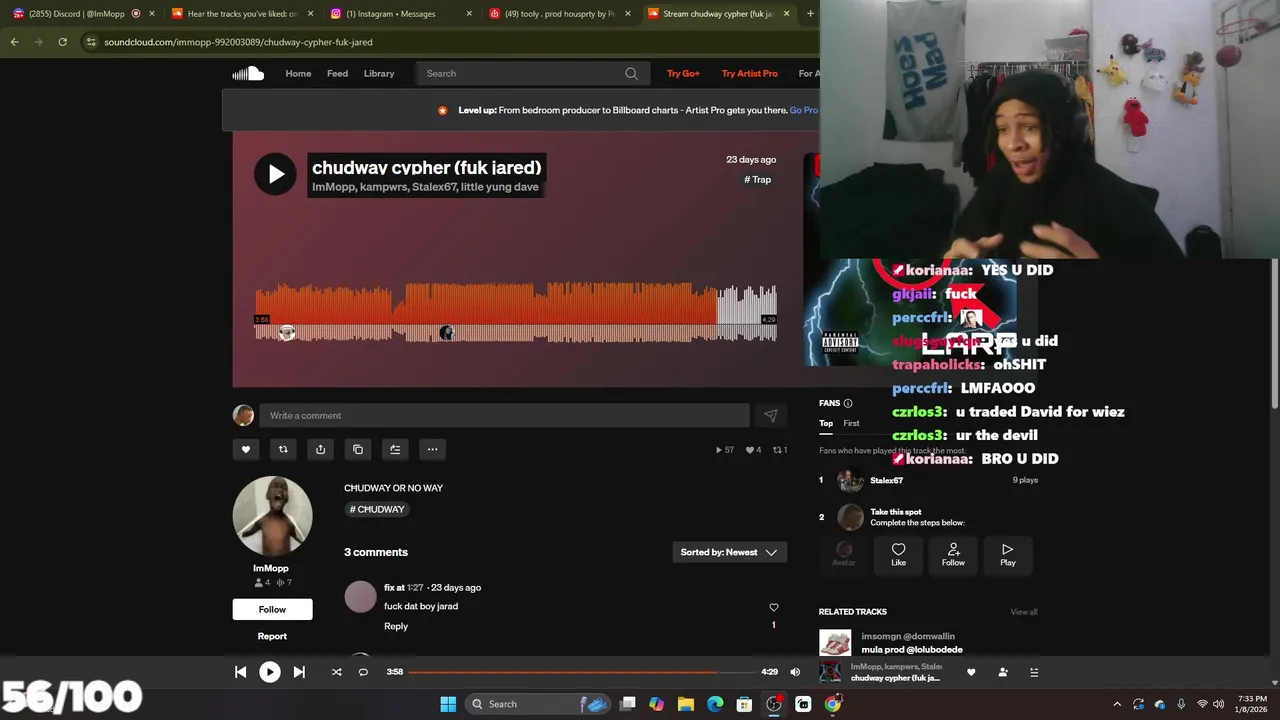Seek on the bottom player progress bar
Viewport: 1280px width, 720px height.
581,672
